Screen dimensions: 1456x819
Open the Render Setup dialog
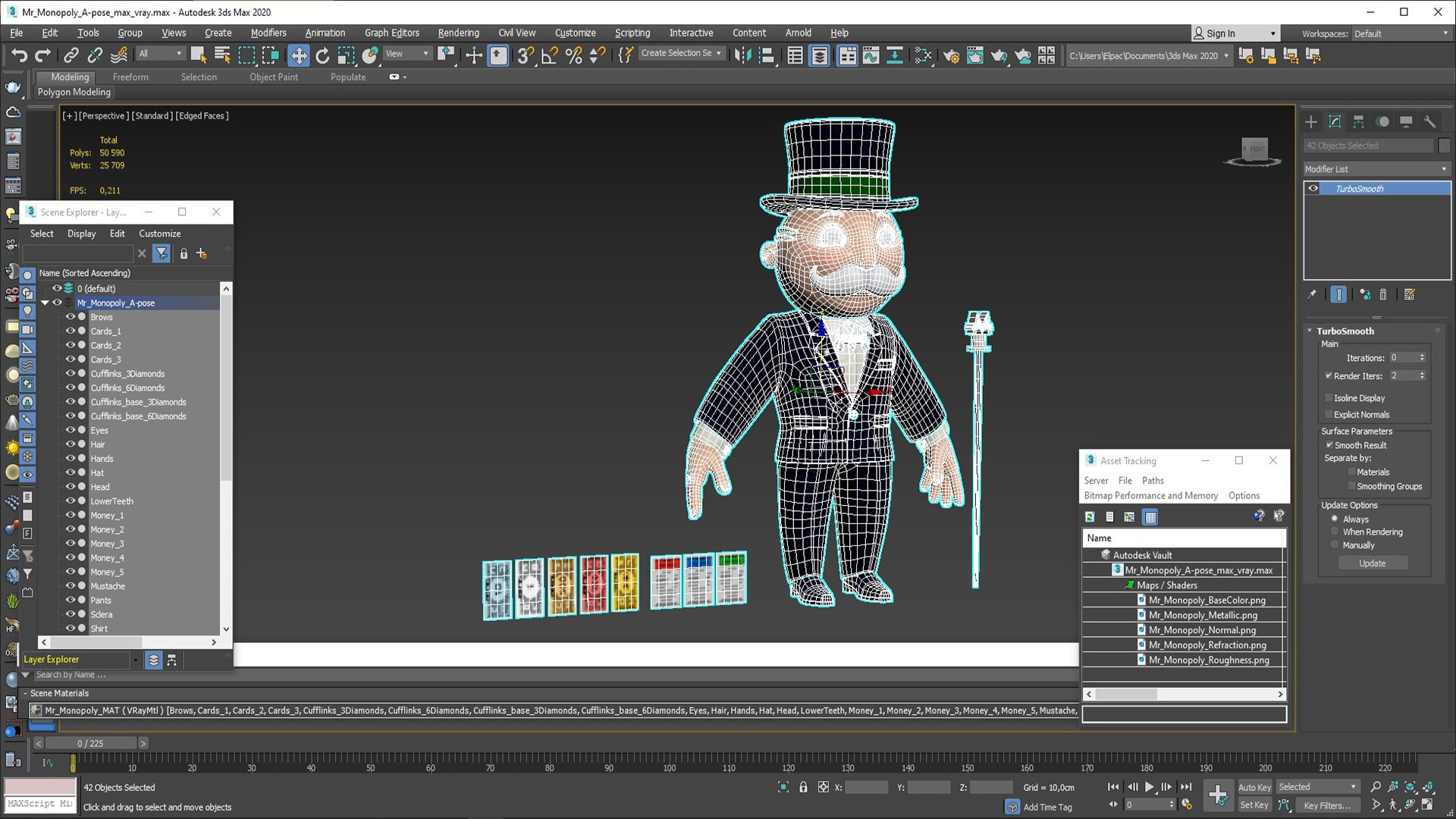951,55
